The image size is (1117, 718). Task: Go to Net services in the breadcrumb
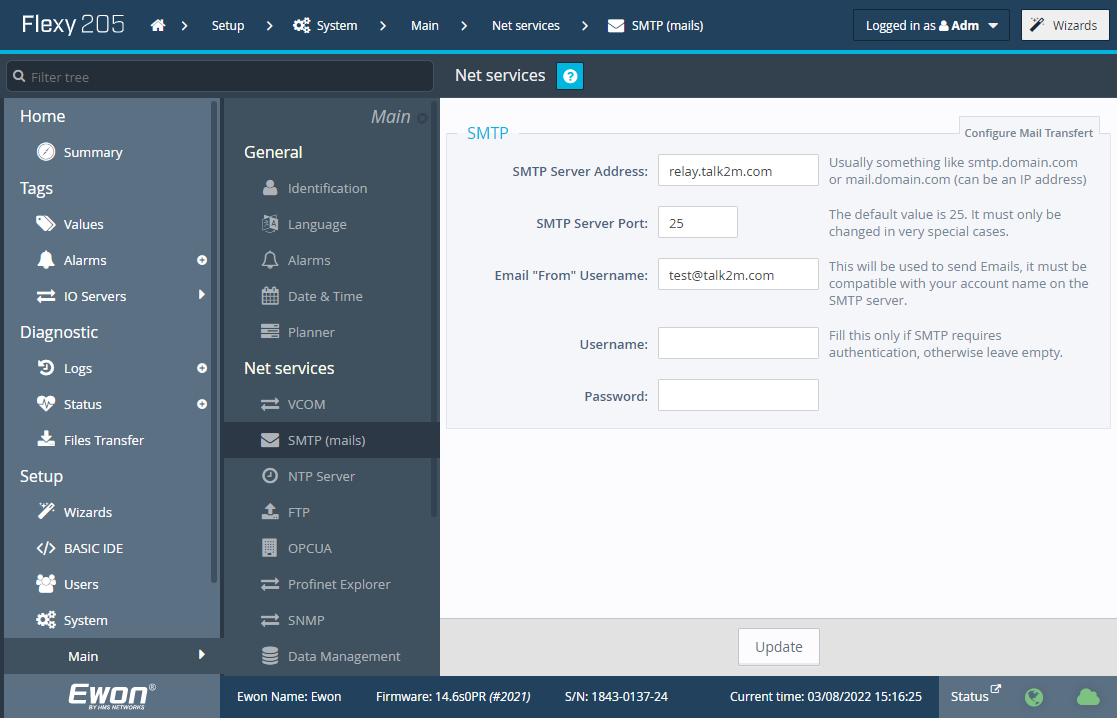pos(526,26)
